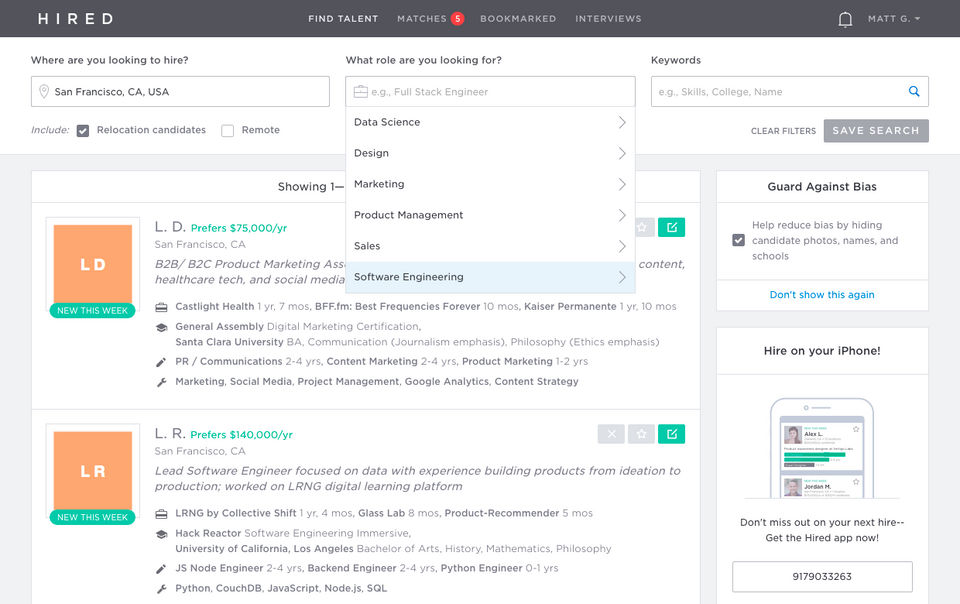Click the work history briefcase icon for L. R.
960x604 pixels.
(161, 513)
